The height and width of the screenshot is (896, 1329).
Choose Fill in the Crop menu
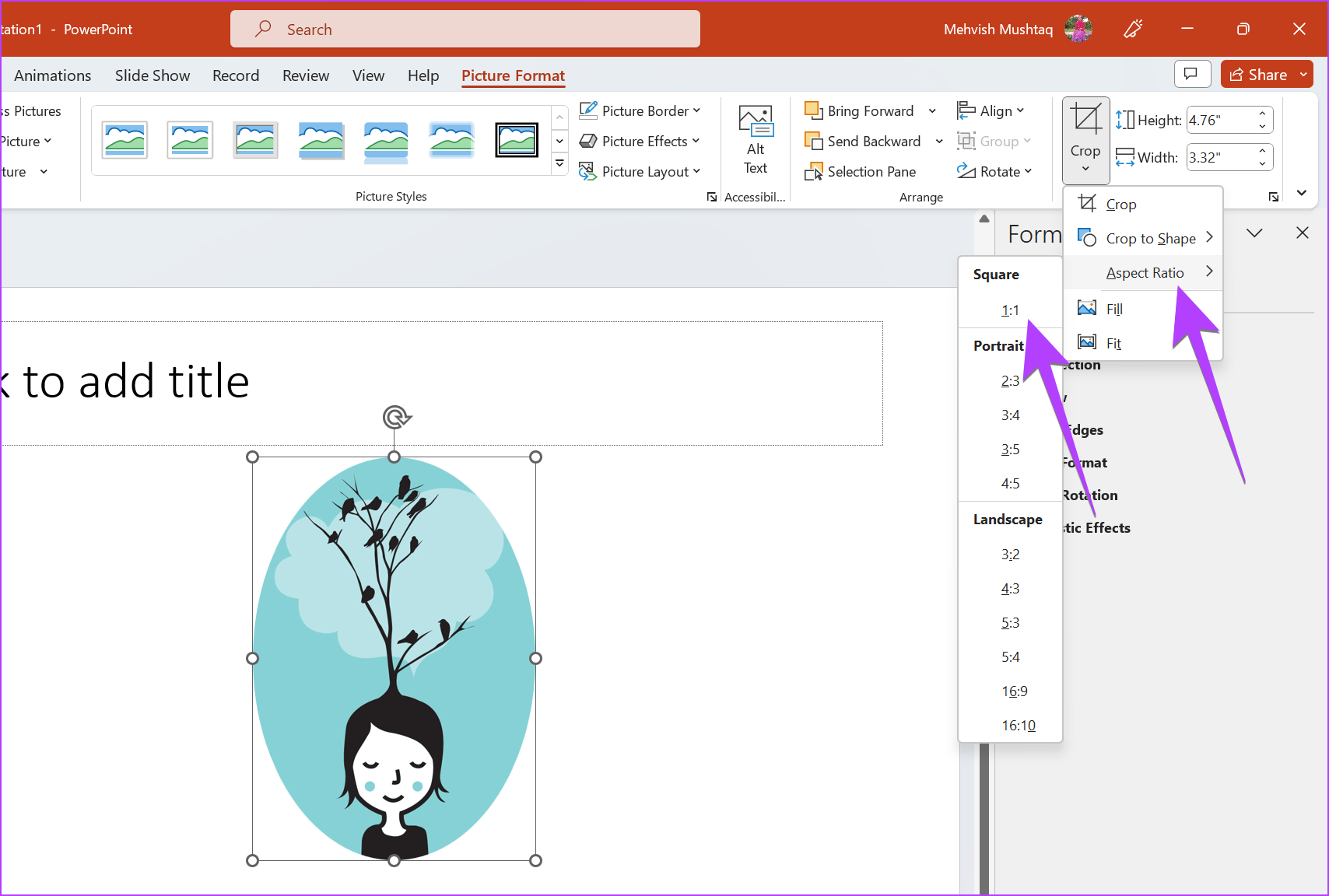(1113, 308)
